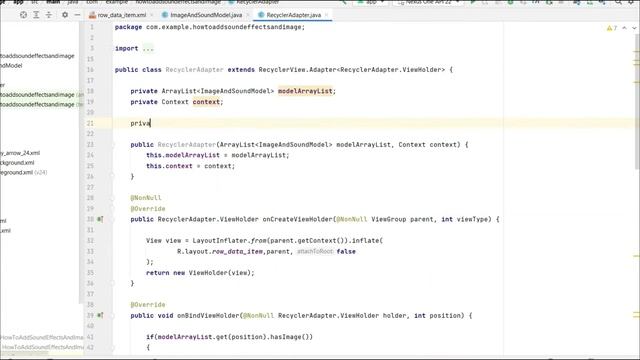Hide the project panel with minus icon
640x360 pixels.
point(77,15)
